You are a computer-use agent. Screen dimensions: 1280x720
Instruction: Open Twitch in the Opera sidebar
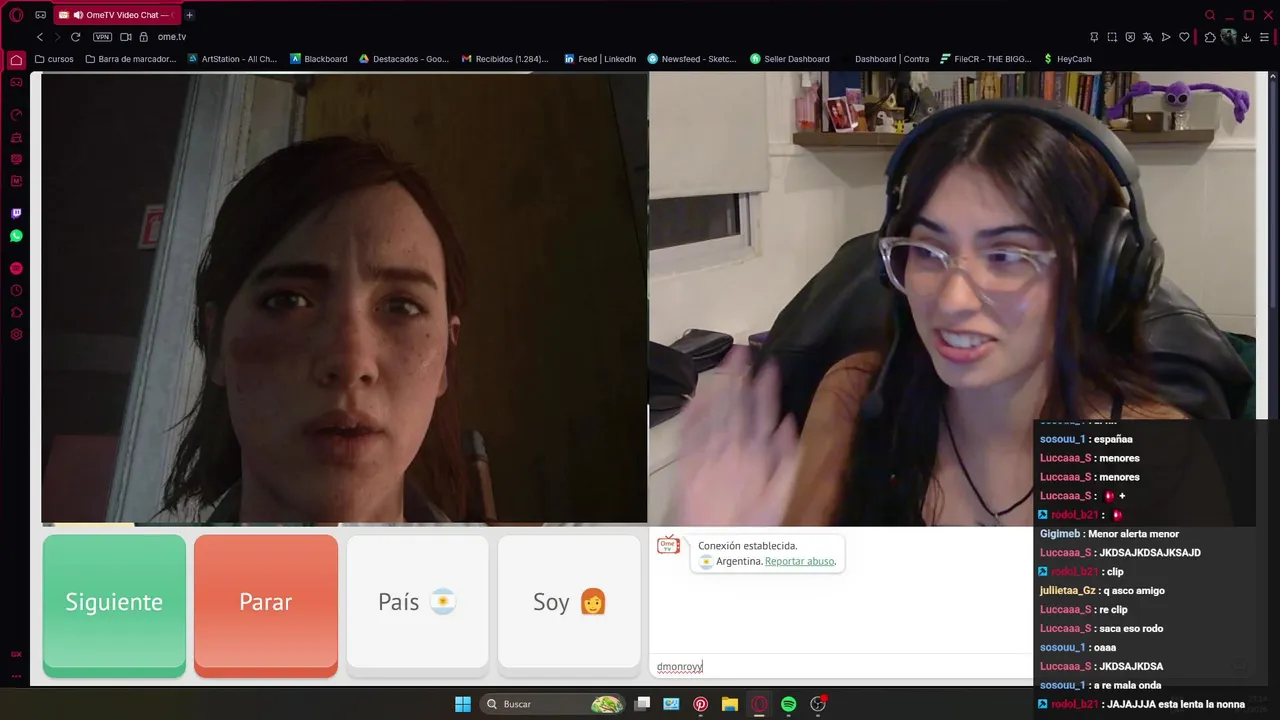click(x=16, y=213)
